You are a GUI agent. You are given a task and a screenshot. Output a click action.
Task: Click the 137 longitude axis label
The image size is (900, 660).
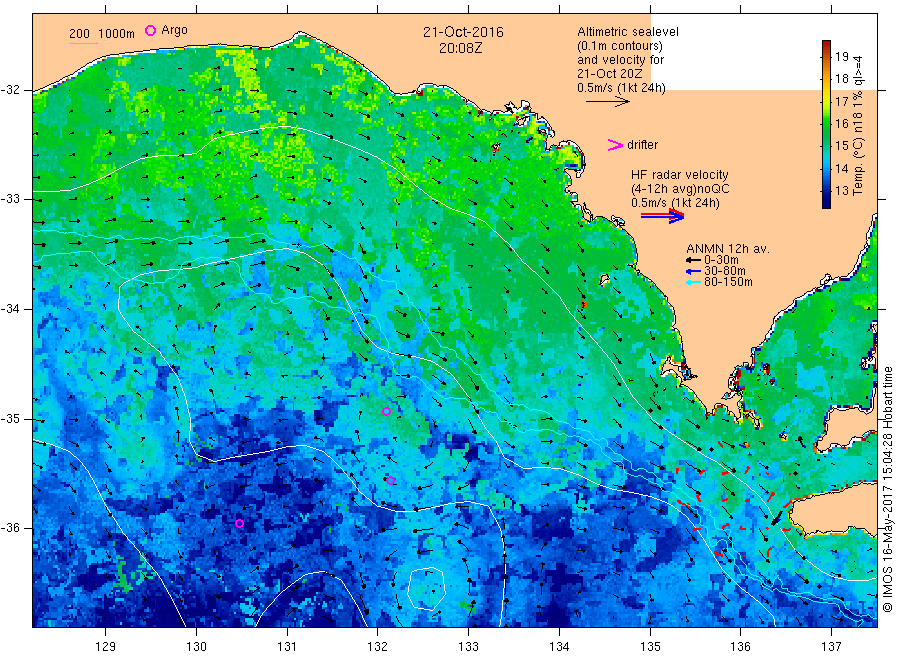(x=831, y=646)
